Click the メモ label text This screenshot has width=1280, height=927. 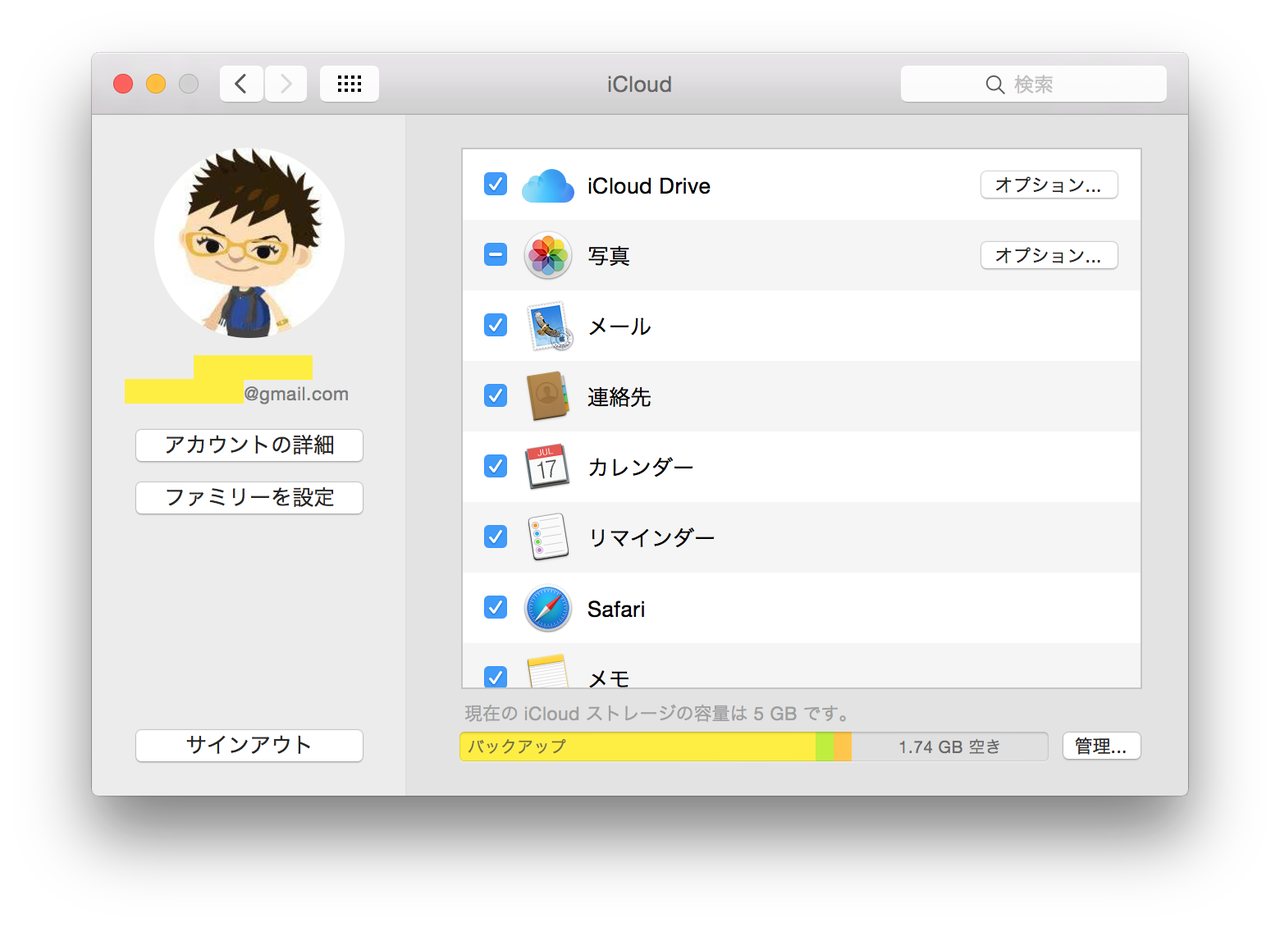click(609, 678)
